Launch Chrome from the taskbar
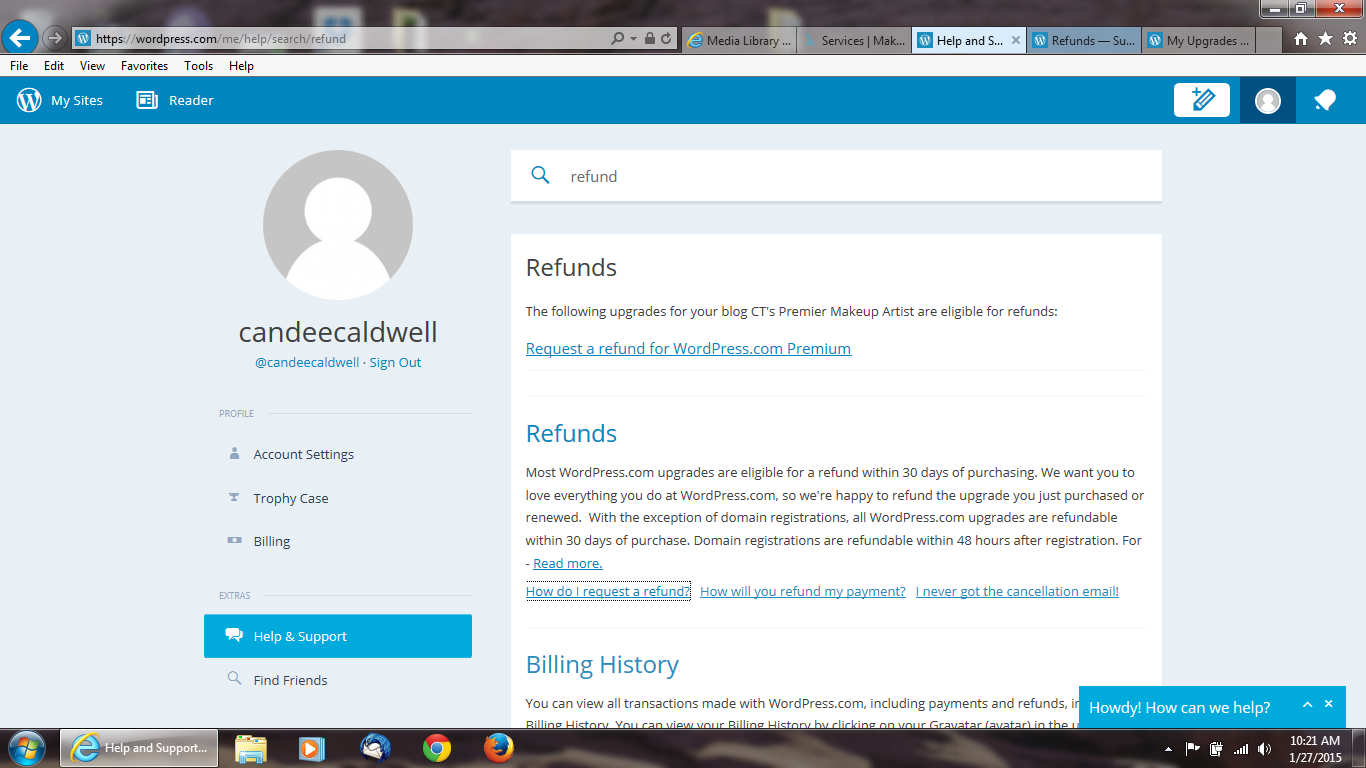Viewport: 1366px width, 768px height. 436,747
